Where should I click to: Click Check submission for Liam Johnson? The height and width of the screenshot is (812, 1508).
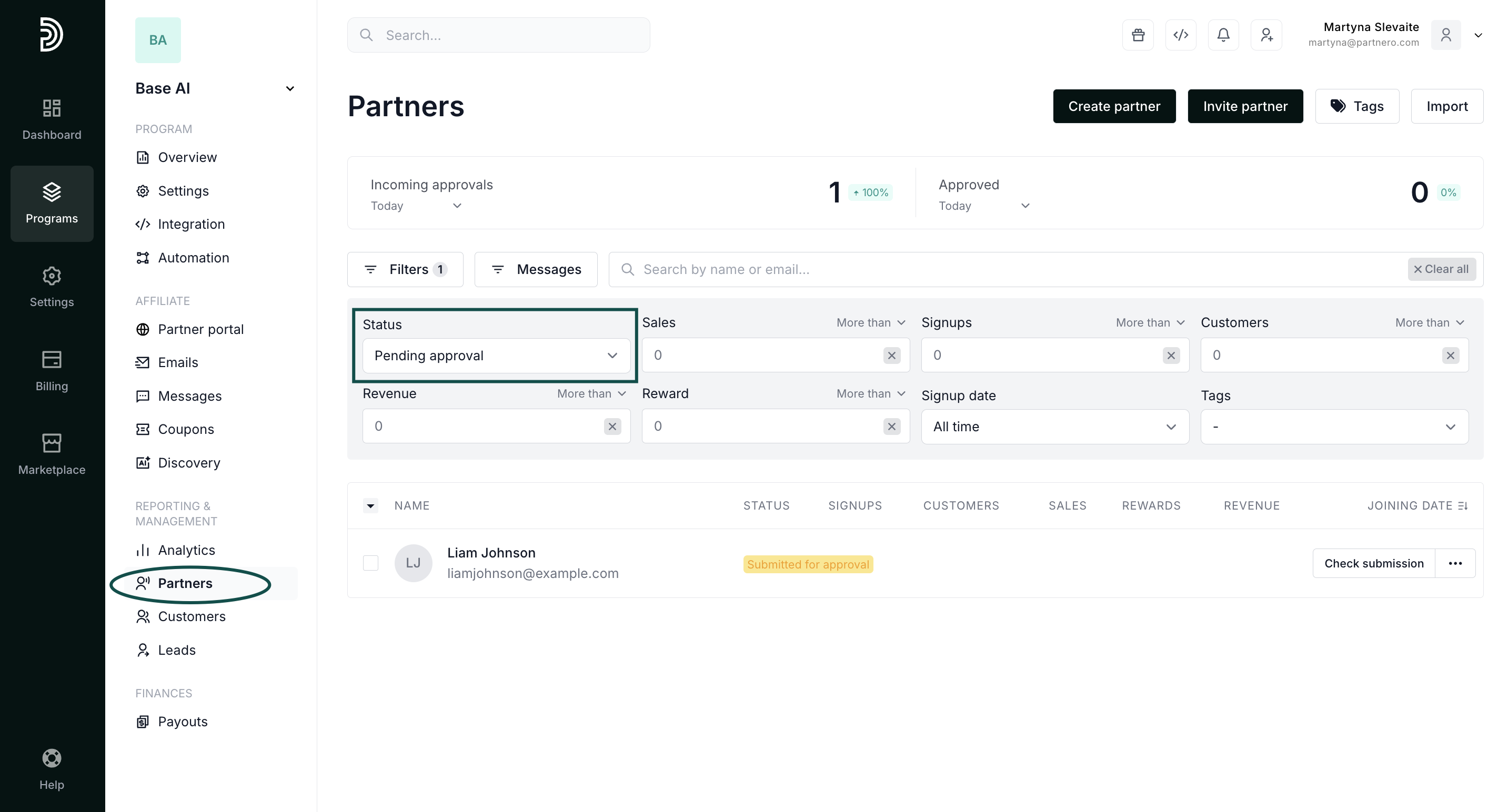pos(1373,563)
